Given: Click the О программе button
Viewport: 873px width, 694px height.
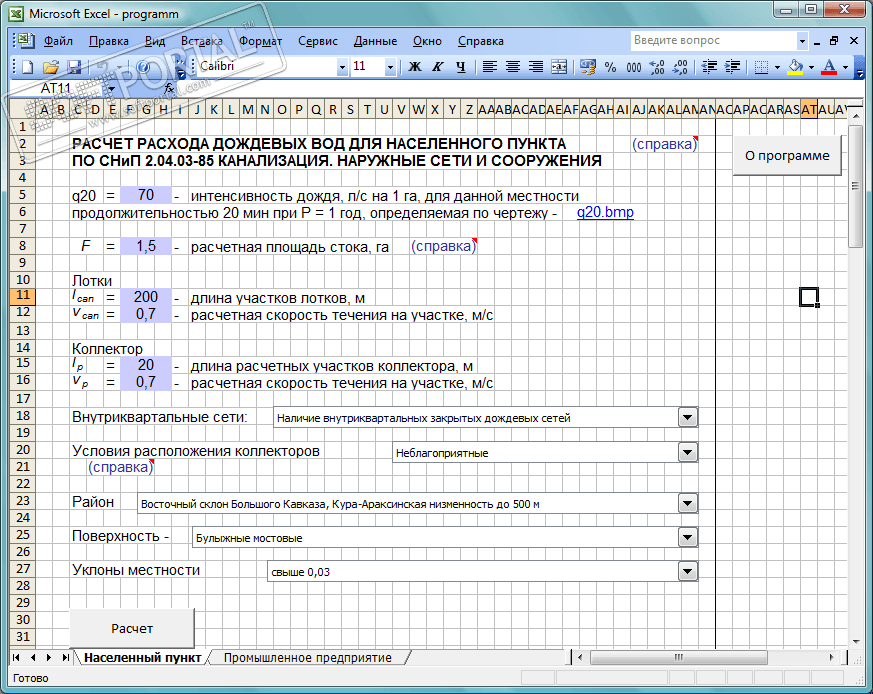Looking at the screenshot, I should tap(787, 156).
